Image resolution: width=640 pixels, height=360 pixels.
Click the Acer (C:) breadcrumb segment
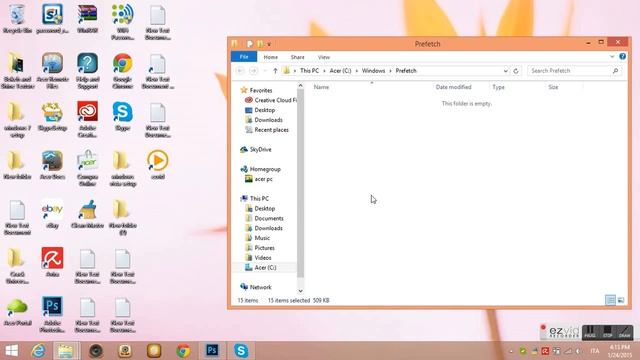[x=340, y=71]
